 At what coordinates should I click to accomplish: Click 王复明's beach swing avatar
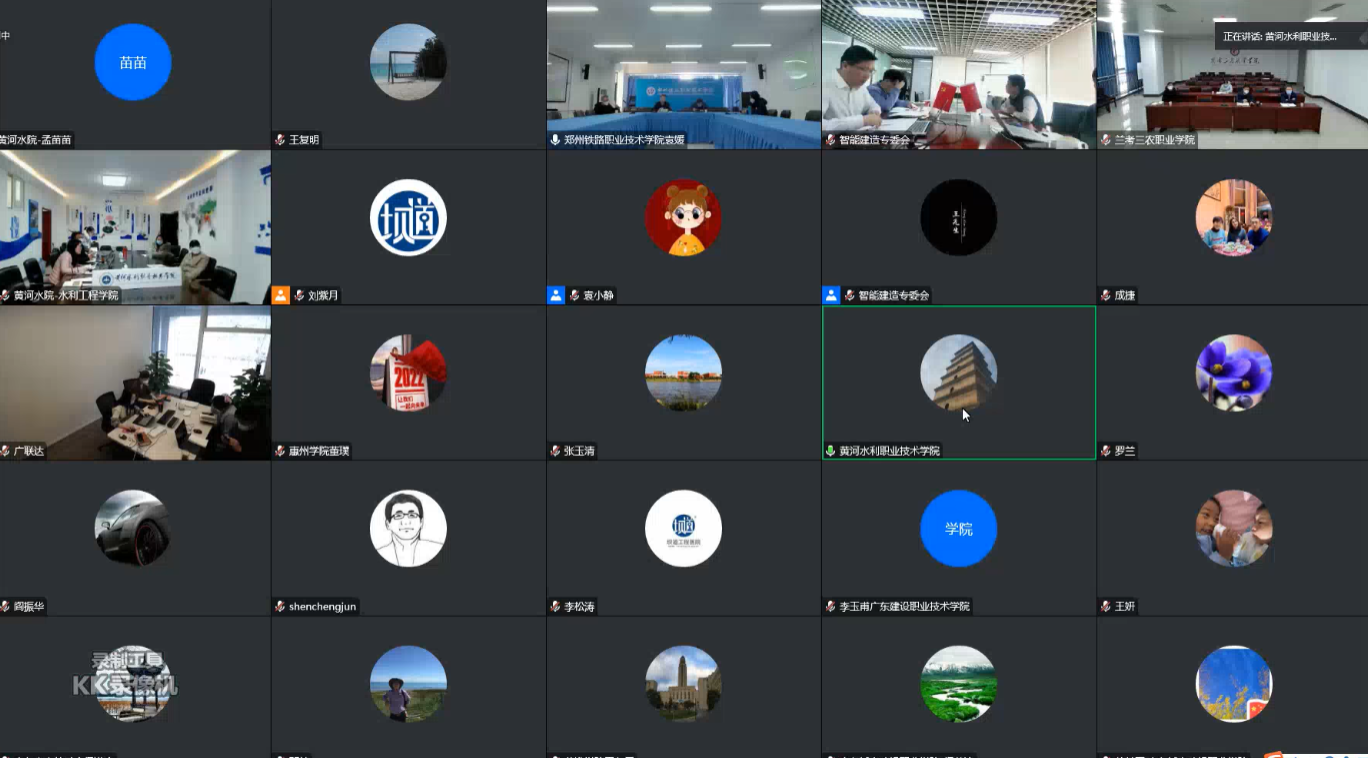coord(408,62)
